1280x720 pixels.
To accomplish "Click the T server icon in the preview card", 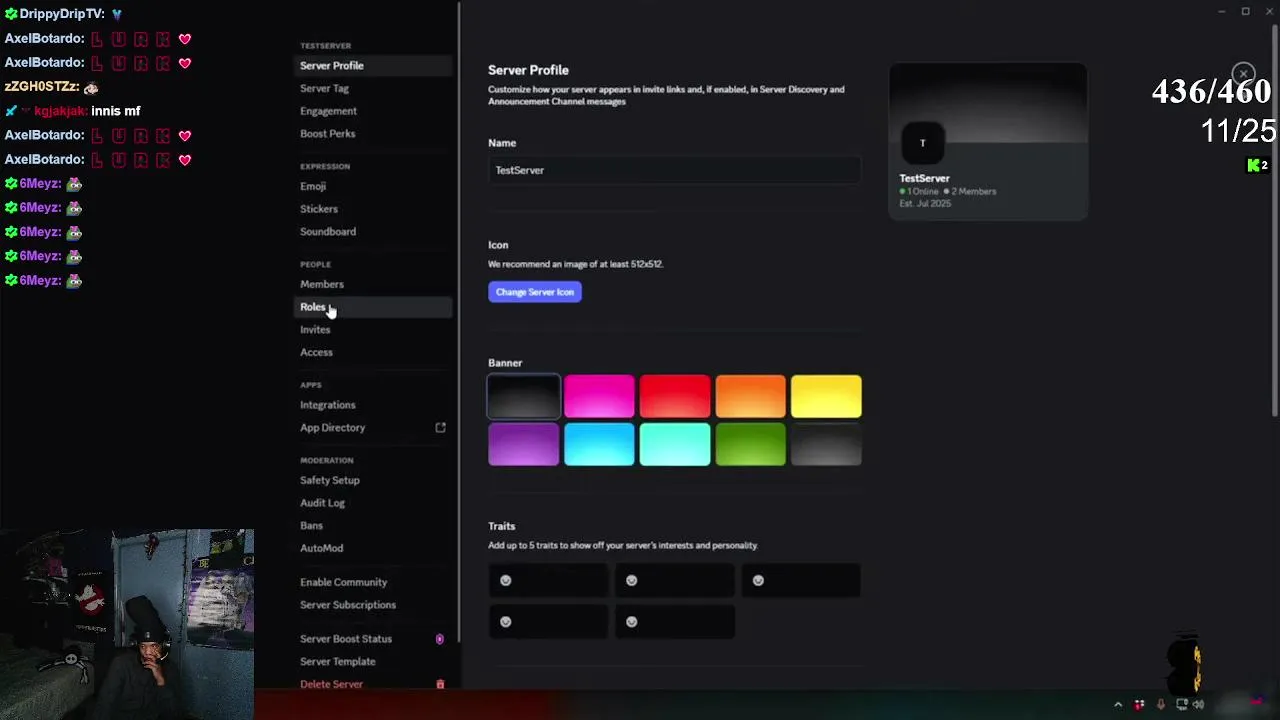I will (922, 143).
